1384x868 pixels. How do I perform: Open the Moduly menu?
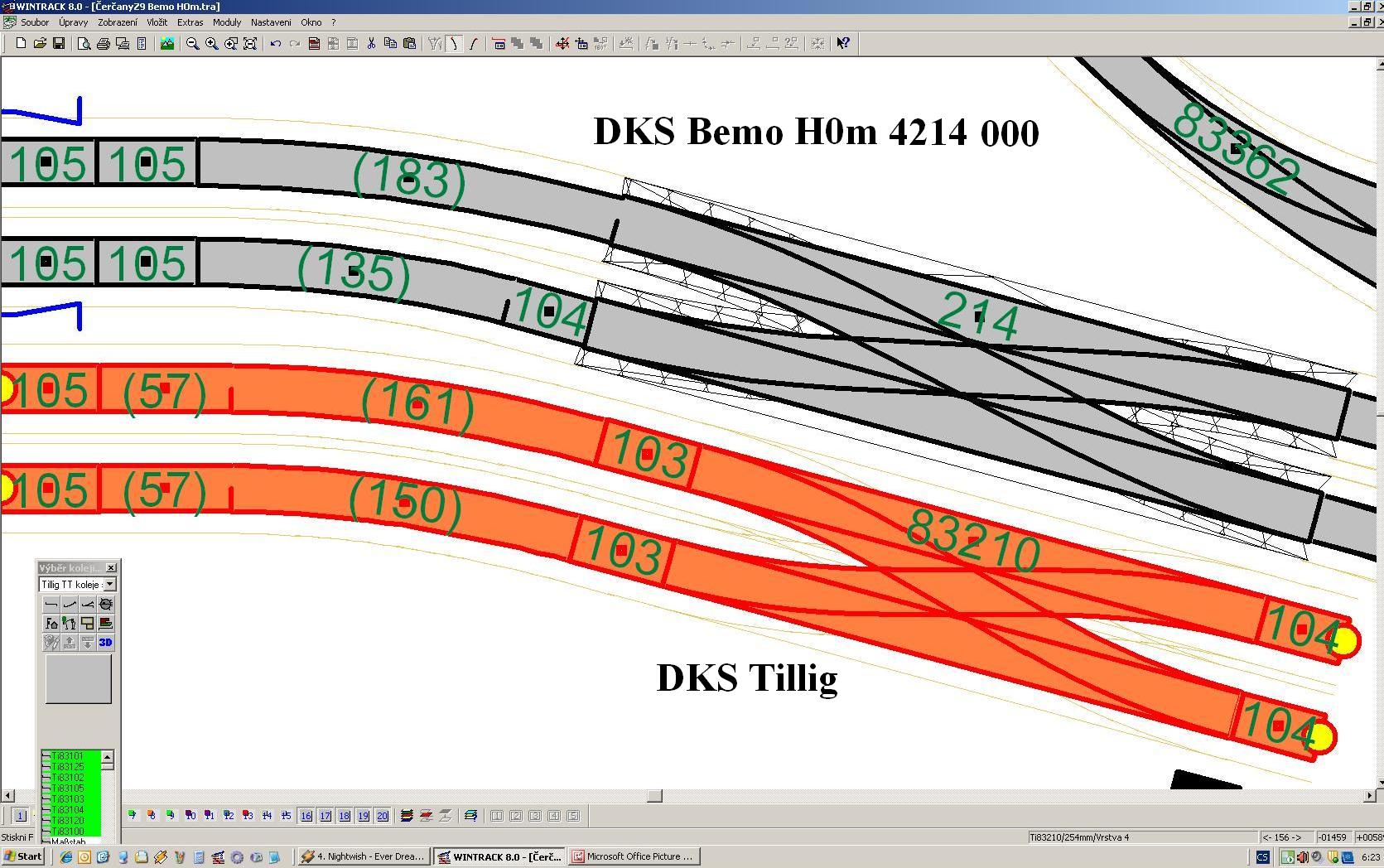click(x=227, y=22)
